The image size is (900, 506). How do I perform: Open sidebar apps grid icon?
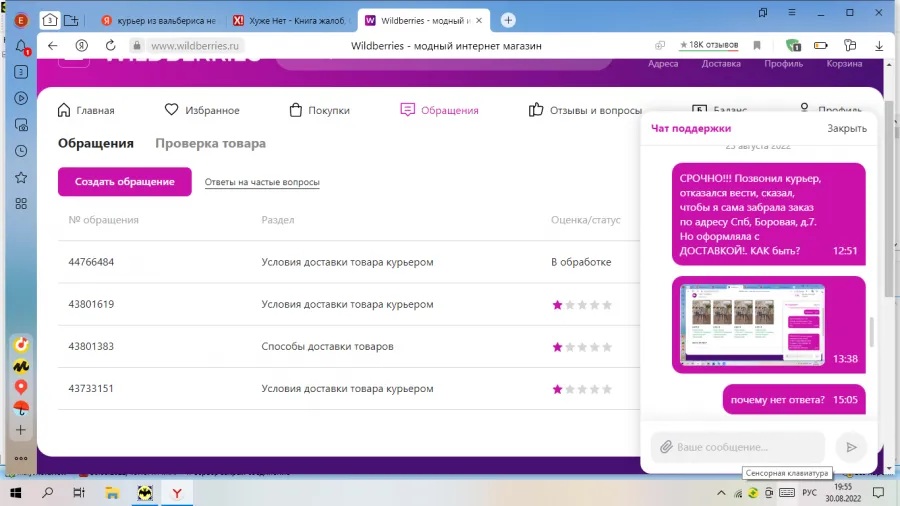pyautogui.click(x=21, y=204)
